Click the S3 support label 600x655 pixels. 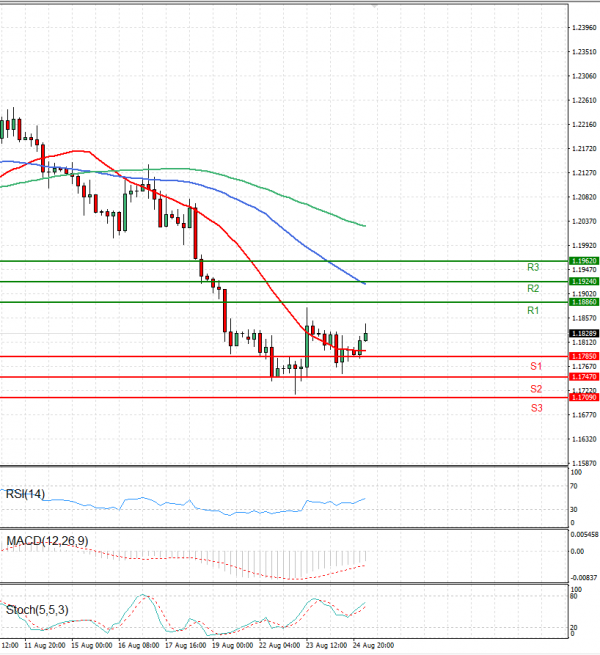tap(536, 408)
